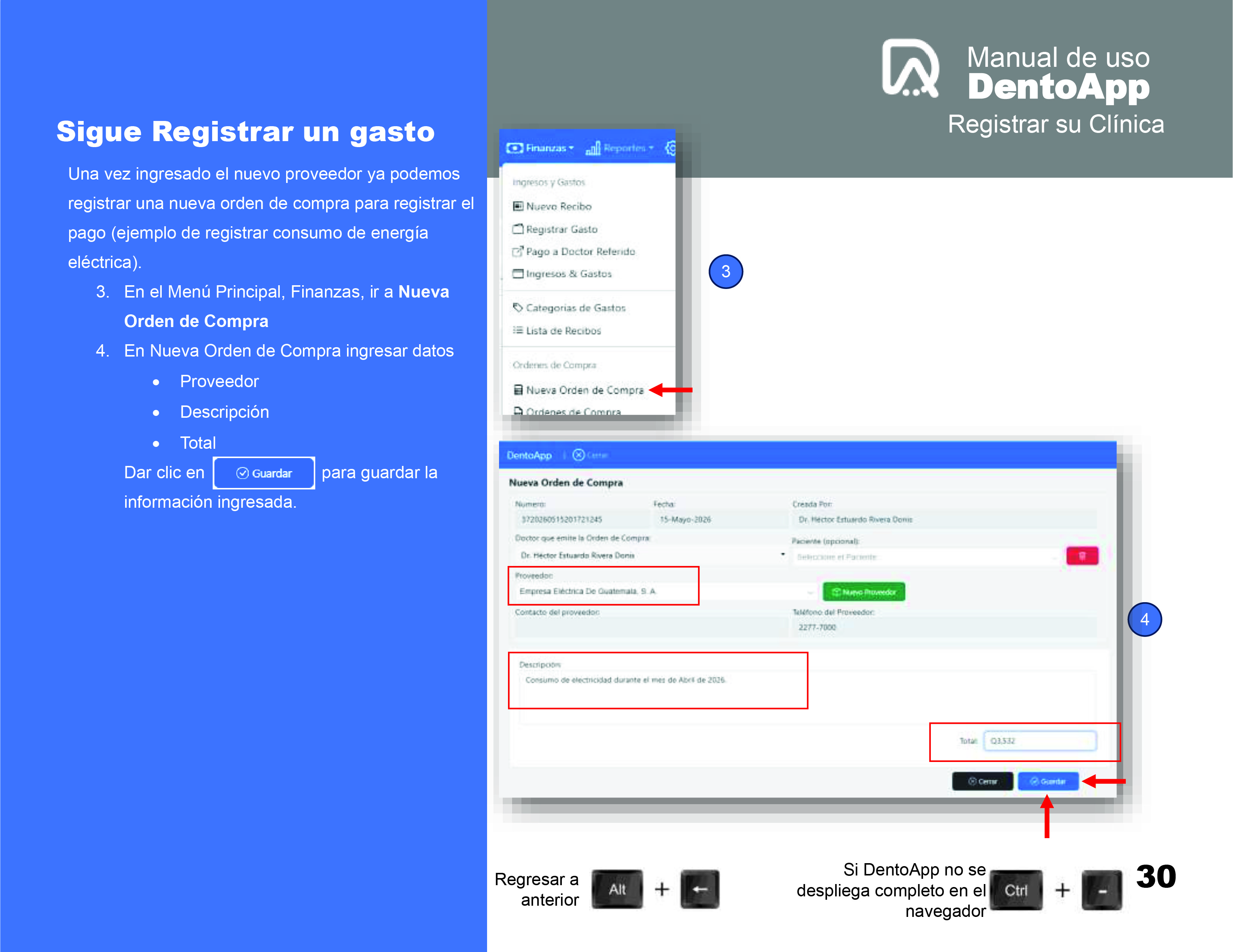Screen dimensions: 1233x952
Task: Click Cerrar in the blue header bar
Action: pos(591,455)
